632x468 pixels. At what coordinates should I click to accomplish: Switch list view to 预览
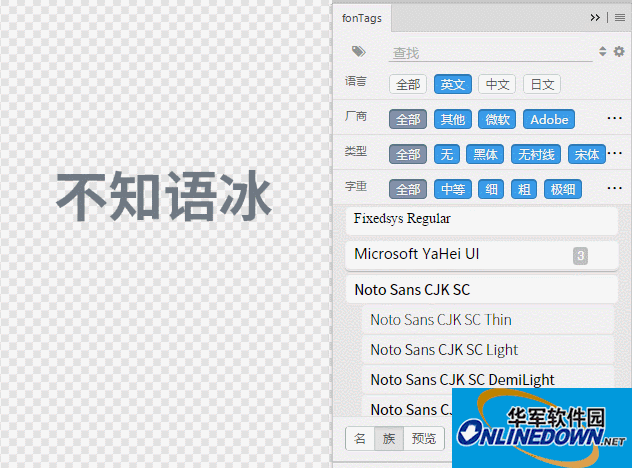click(424, 438)
